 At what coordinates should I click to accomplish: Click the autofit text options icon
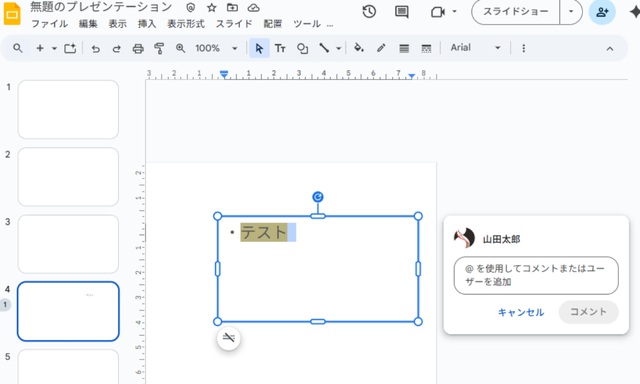point(229,338)
